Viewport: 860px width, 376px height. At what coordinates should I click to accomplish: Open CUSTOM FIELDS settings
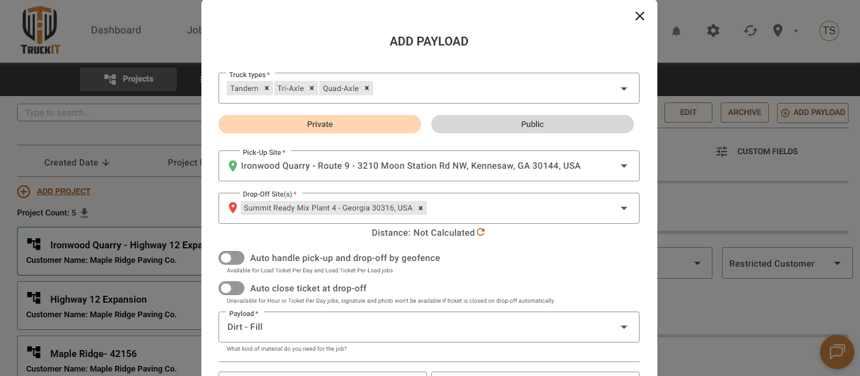757,151
